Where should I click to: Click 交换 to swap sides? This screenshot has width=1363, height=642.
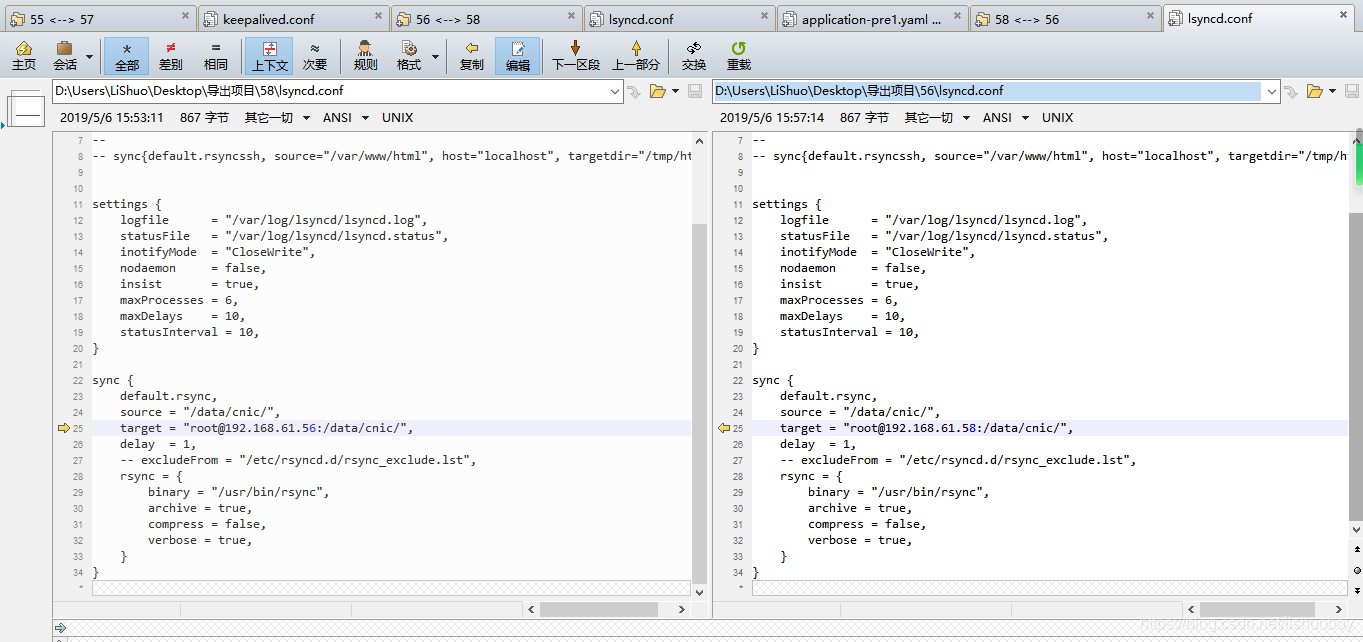[694, 56]
